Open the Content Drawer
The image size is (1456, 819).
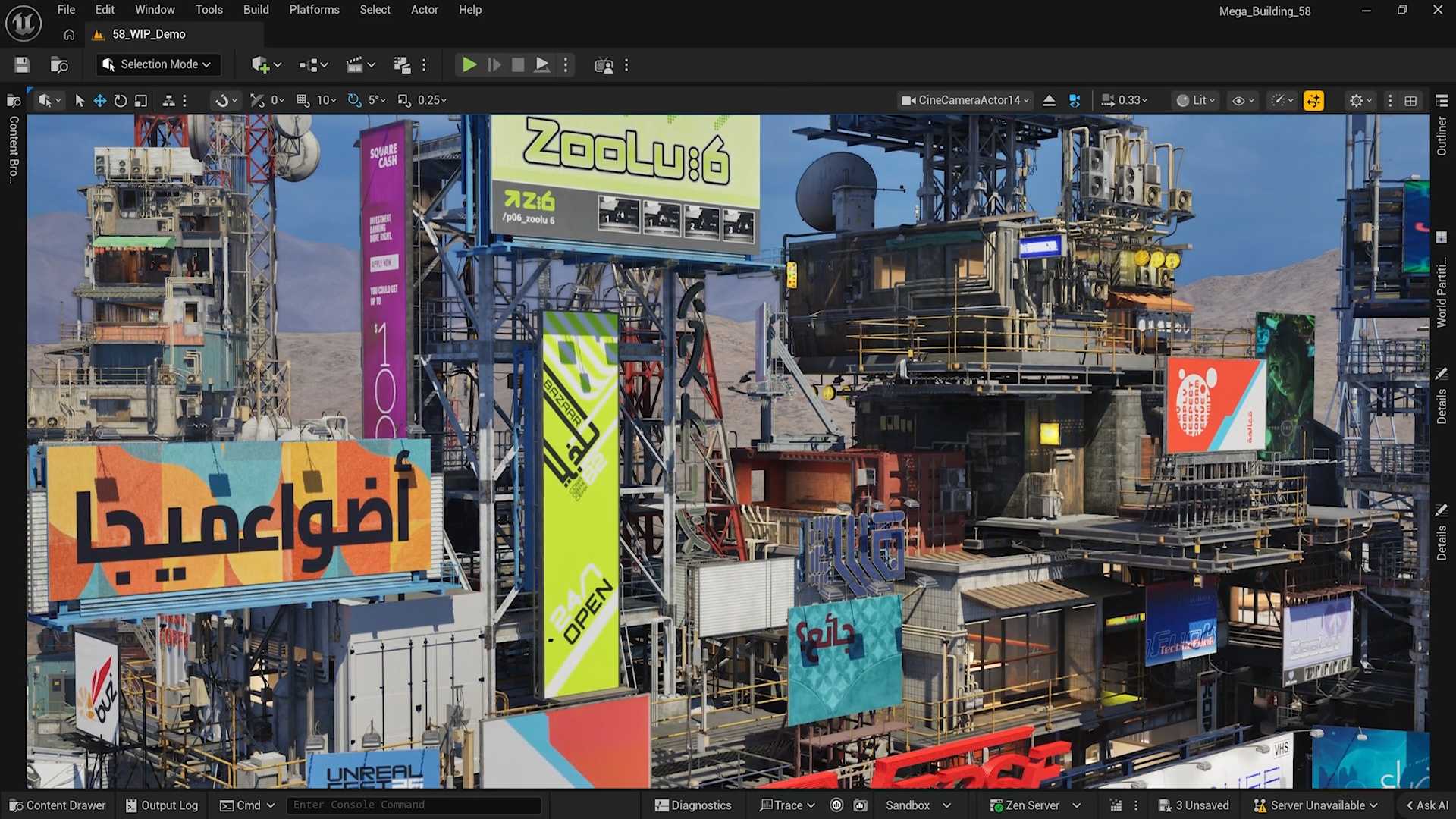click(57, 805)
